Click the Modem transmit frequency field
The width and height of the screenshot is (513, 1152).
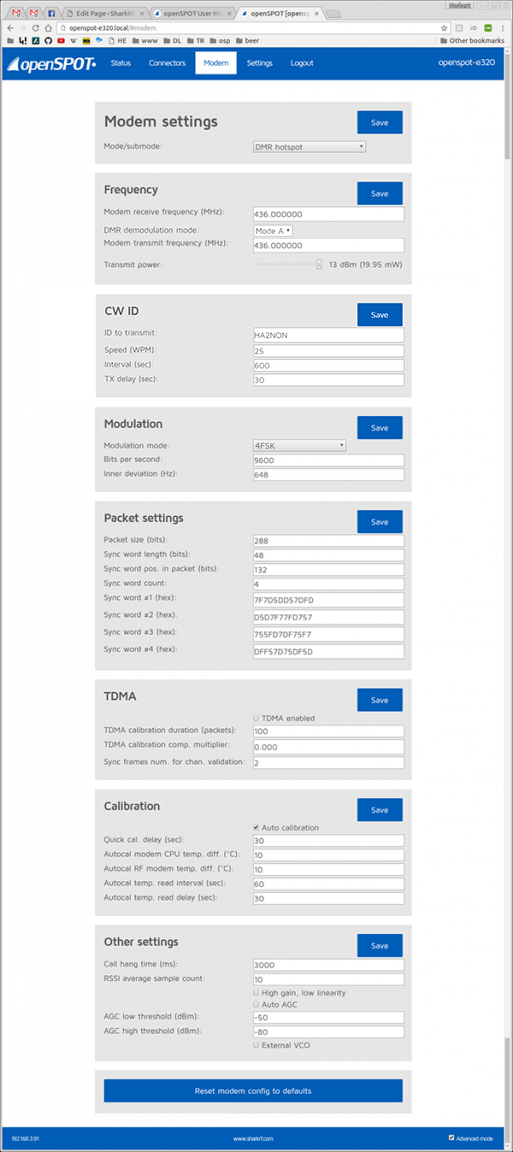tap(329, 245)
